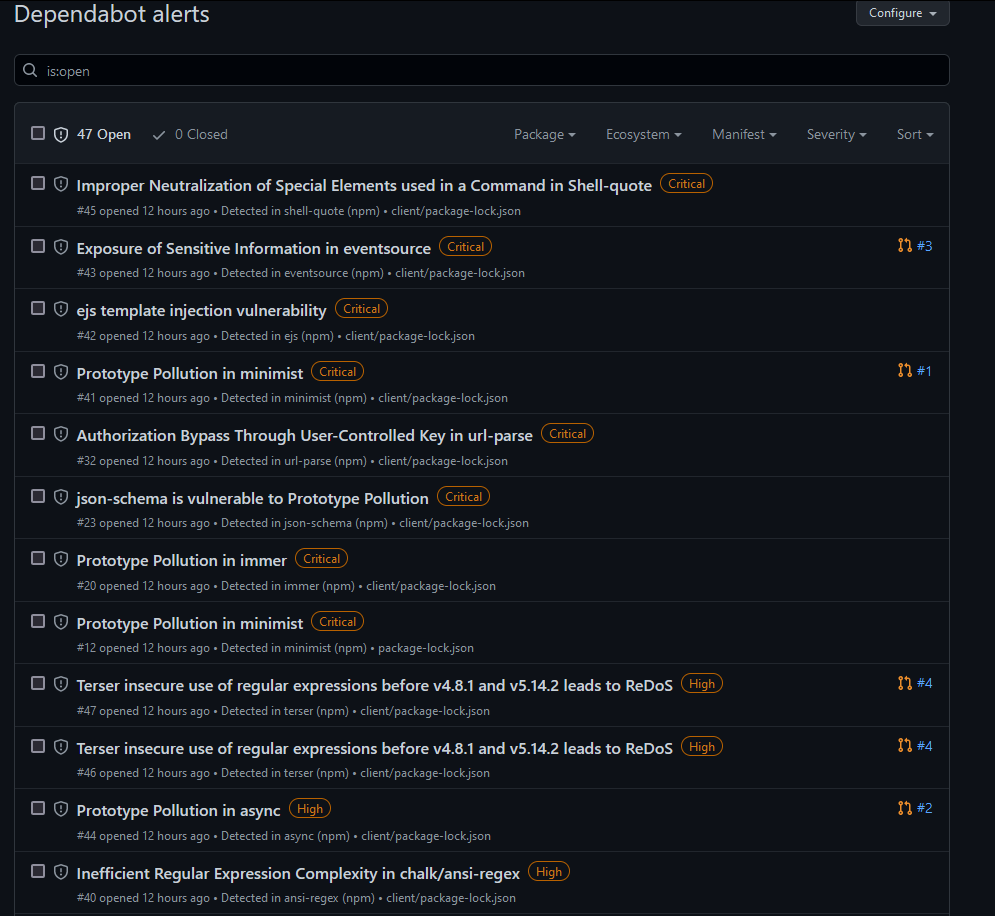Screen dimensions: 995x916
Task: Click shield icon of json-schema alert
Action: click(x=61, y=497)
